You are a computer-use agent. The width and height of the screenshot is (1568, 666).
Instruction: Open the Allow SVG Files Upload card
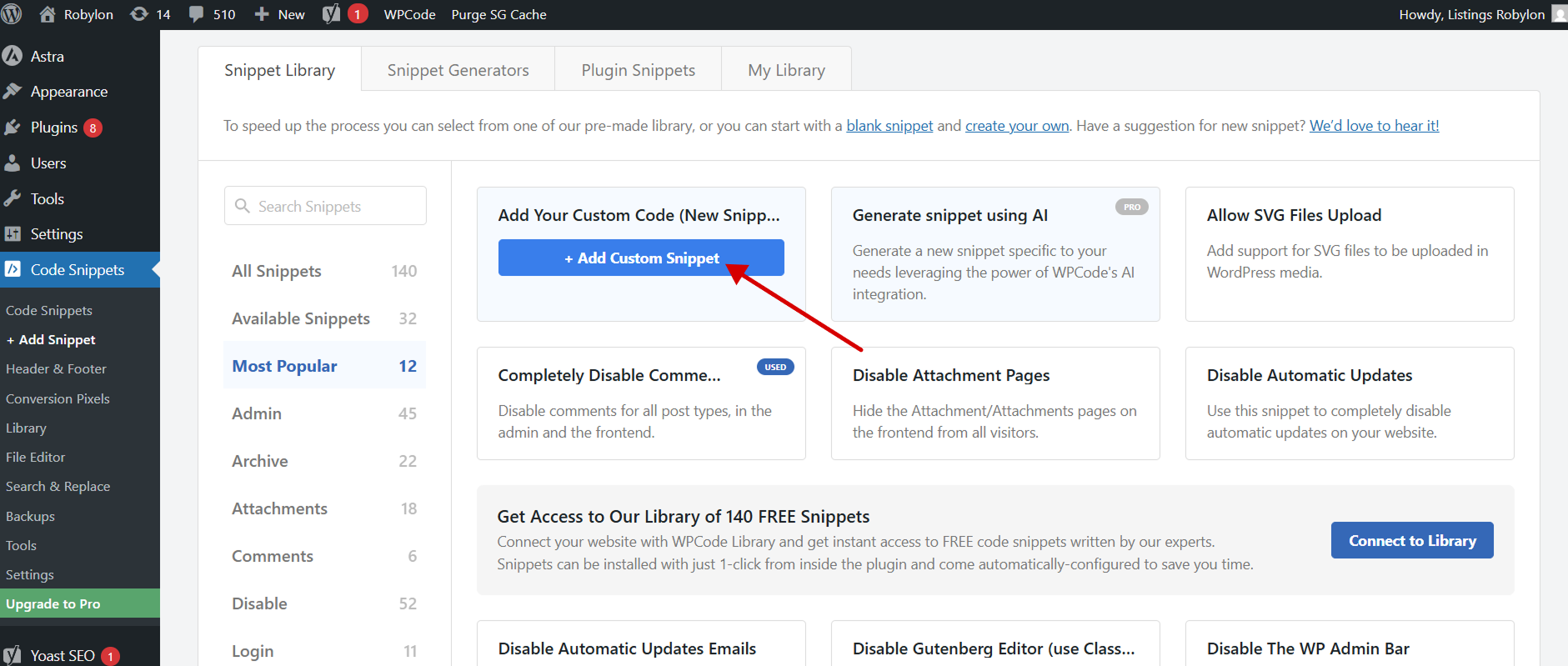(1350, 254)
